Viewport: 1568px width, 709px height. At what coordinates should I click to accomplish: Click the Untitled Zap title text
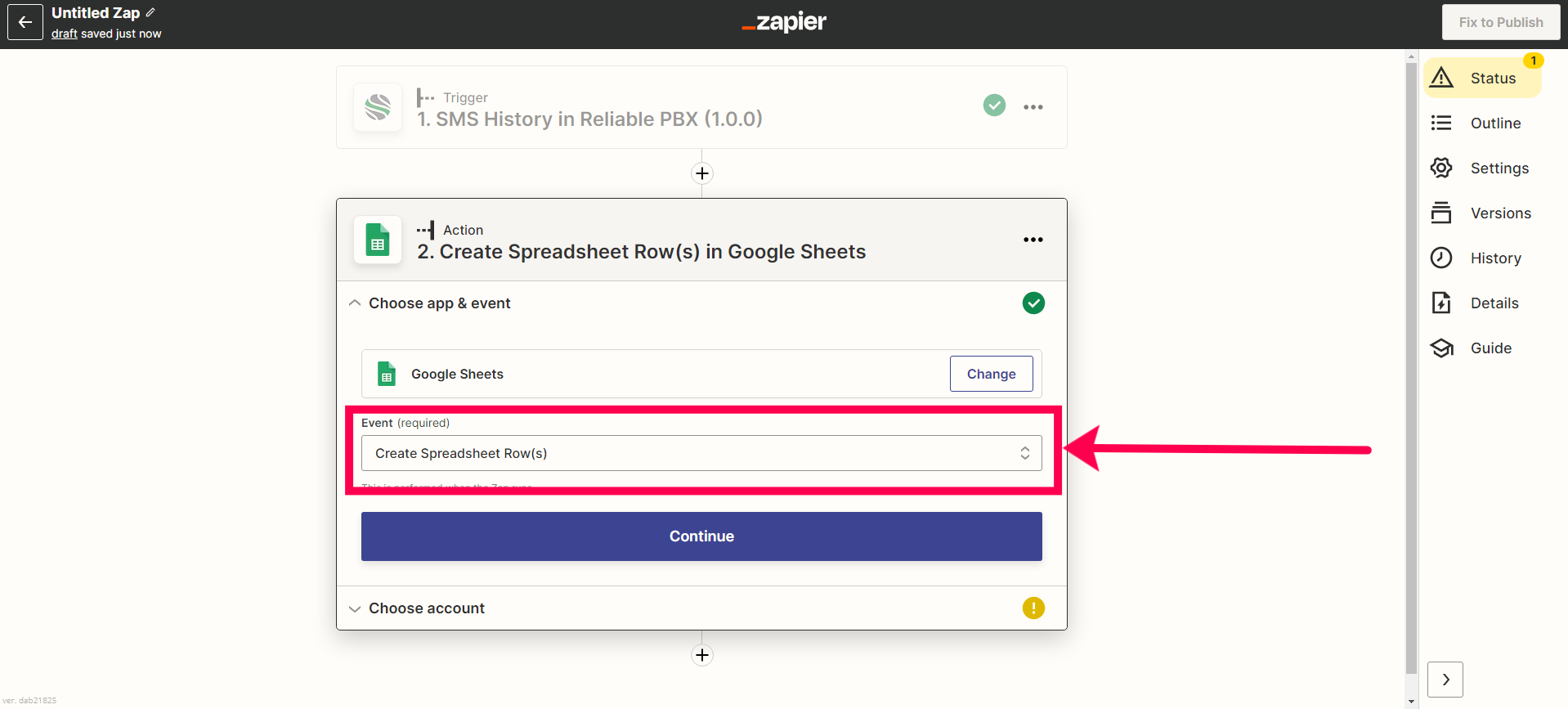click(x=96, y=12)
